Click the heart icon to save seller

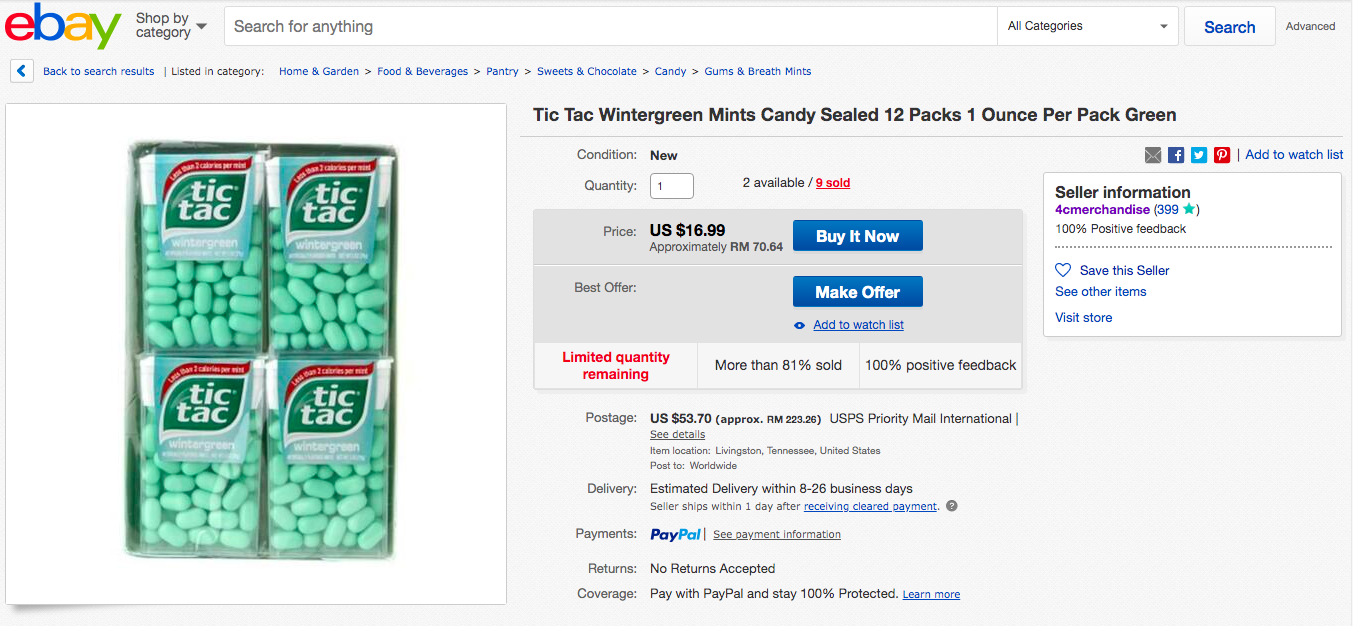(1063, 270)
